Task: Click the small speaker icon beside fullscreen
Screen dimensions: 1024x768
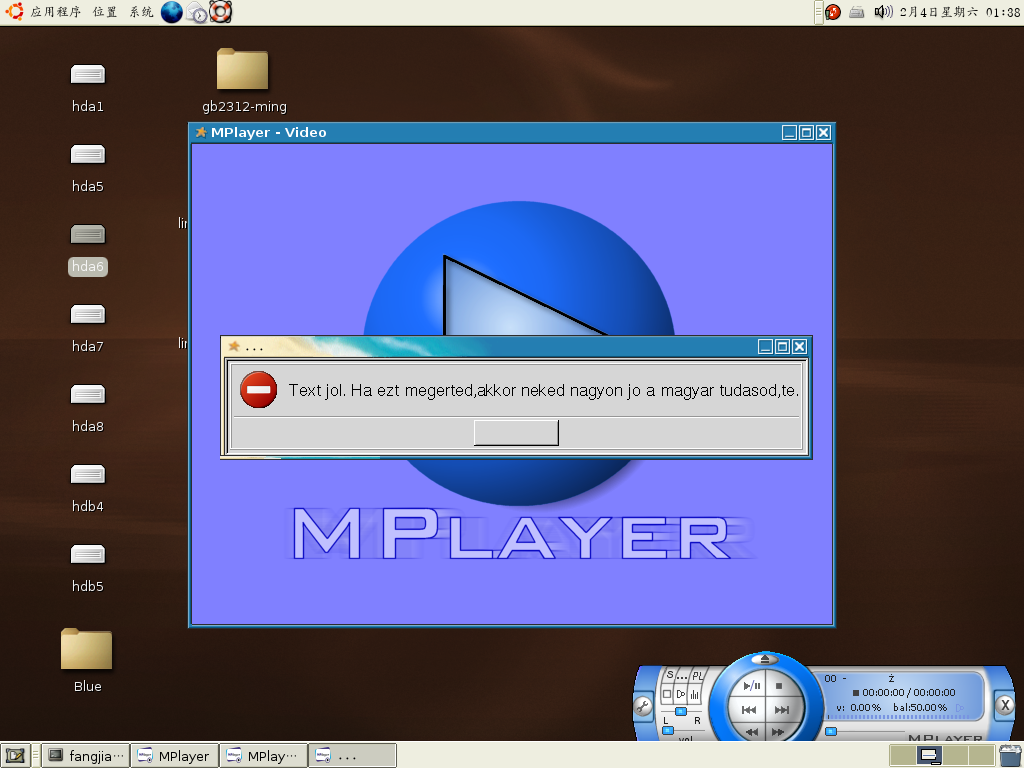Action: (x=680, y=694)
